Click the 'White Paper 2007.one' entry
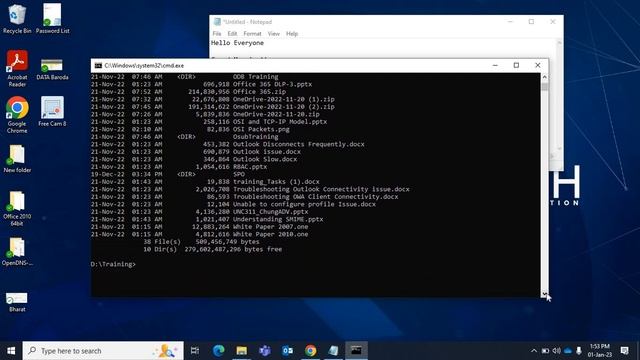 coord(271,227)
